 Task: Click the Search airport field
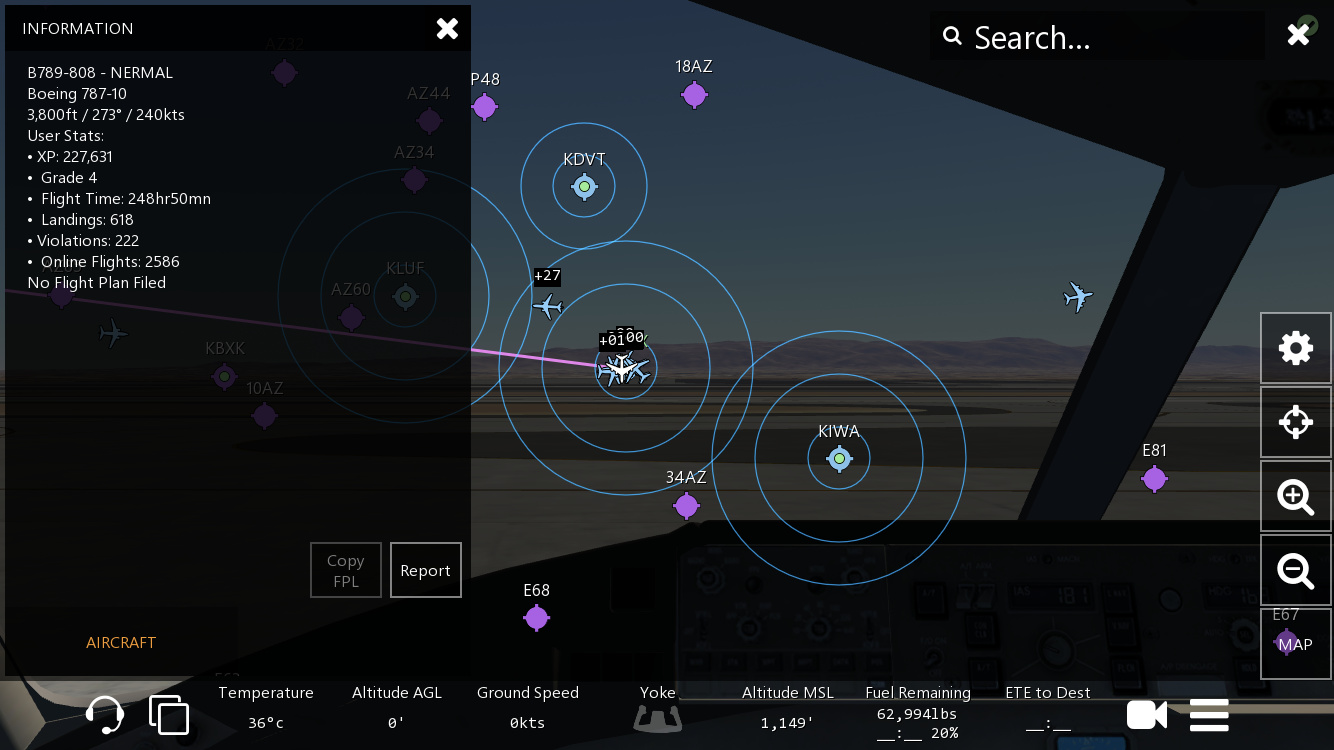point(1097,37)
